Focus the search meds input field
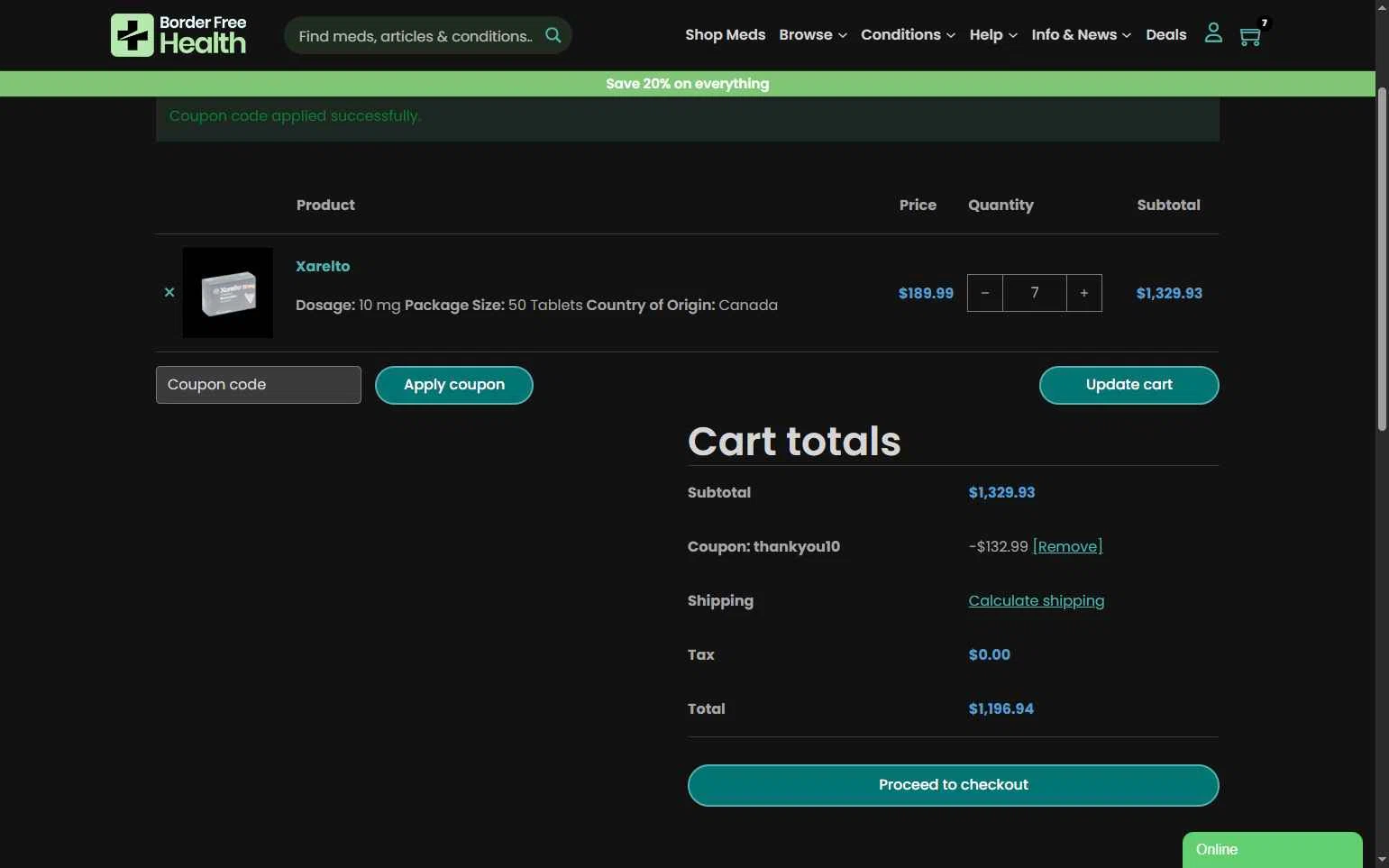The image size is (1389, 868). point(416,36)
